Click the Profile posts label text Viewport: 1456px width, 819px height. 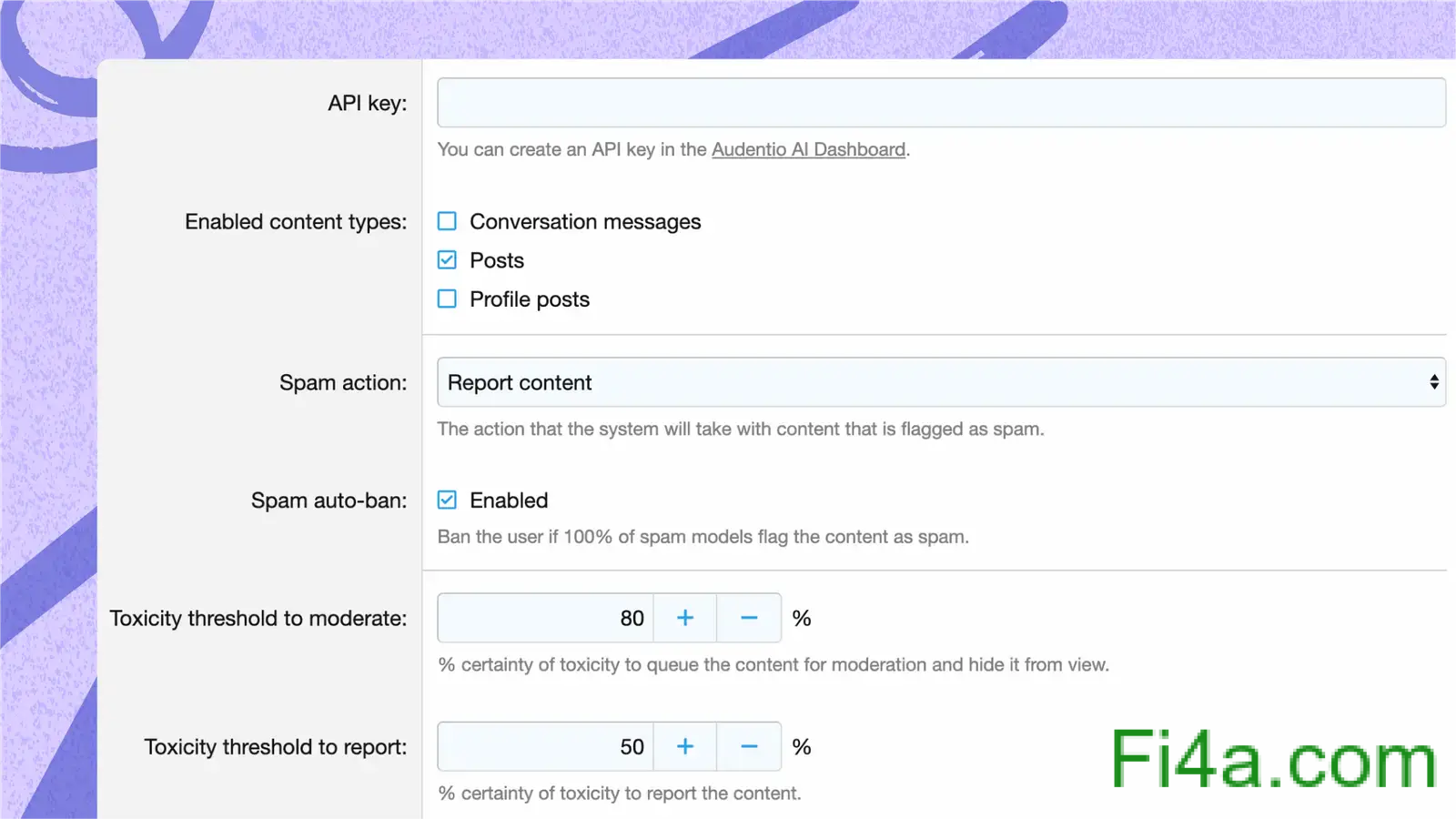(x=530, y=299)
